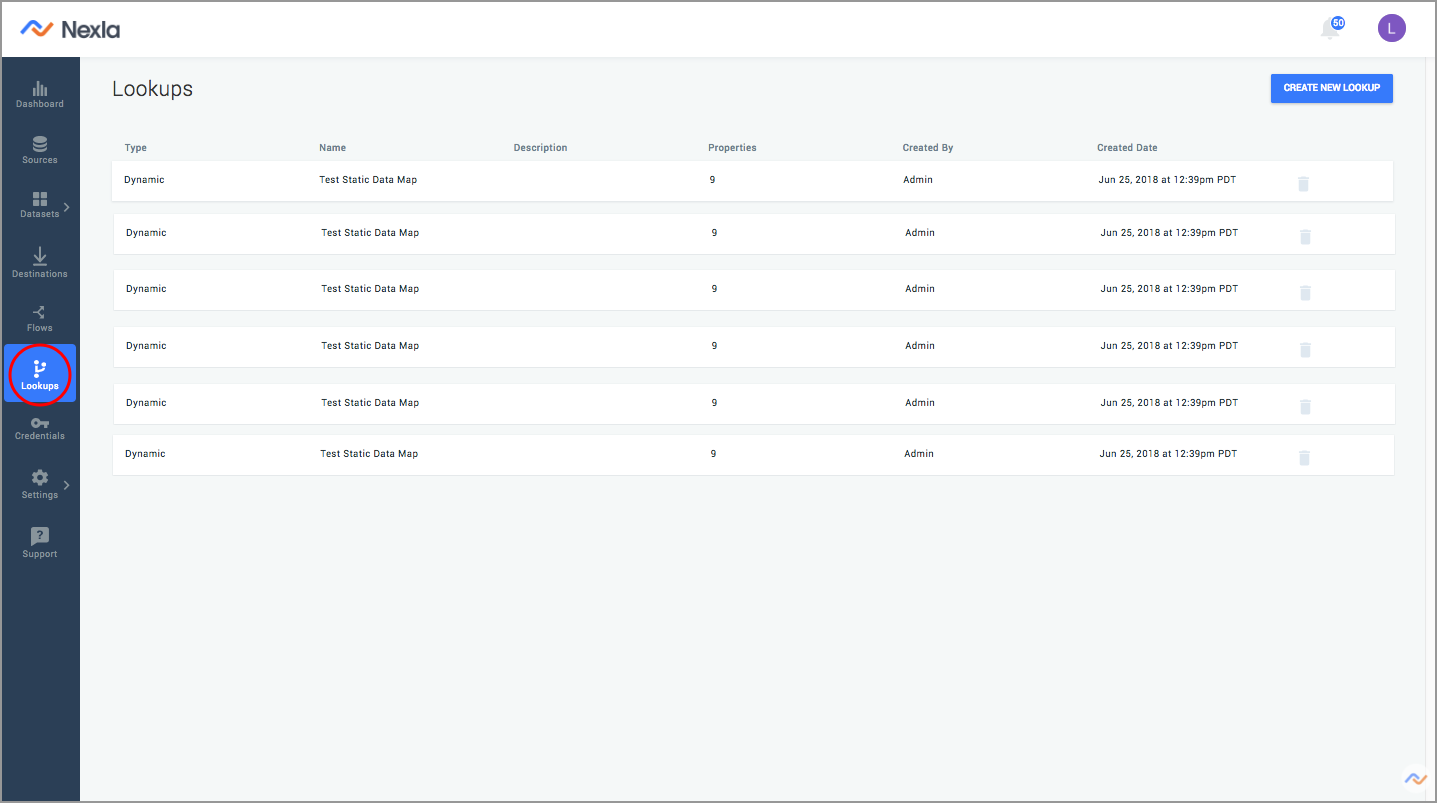Click the Properties column header
This screenshot has height=803, width=1437.
point(732,148)
